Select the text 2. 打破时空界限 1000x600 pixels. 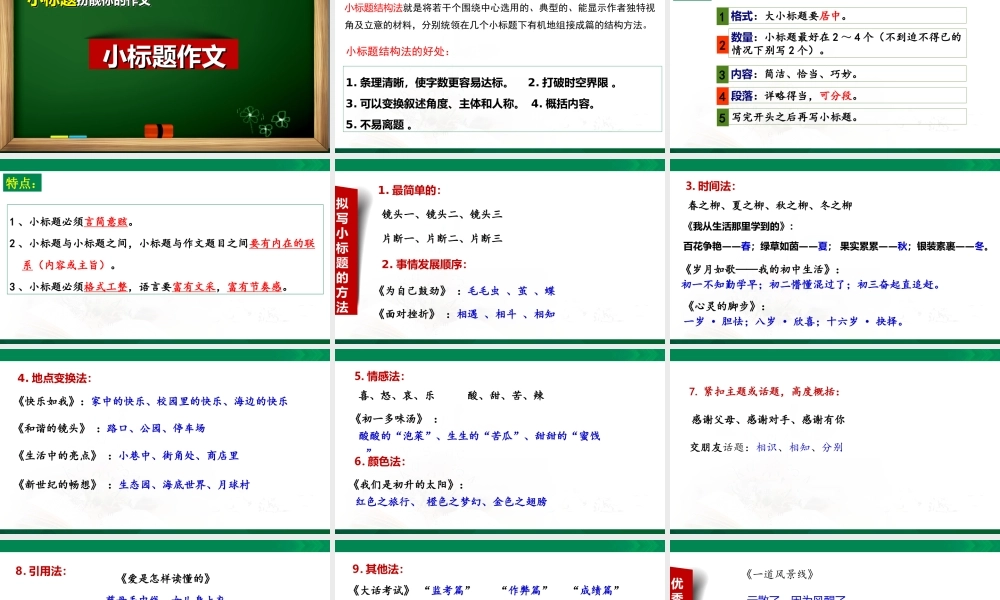[x=571, y=82]
